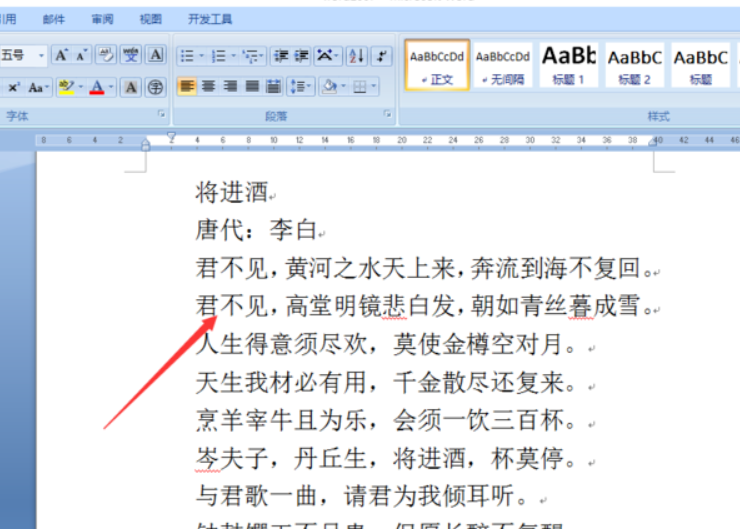Click the line 与君歌一曲

tap(362, 496)
